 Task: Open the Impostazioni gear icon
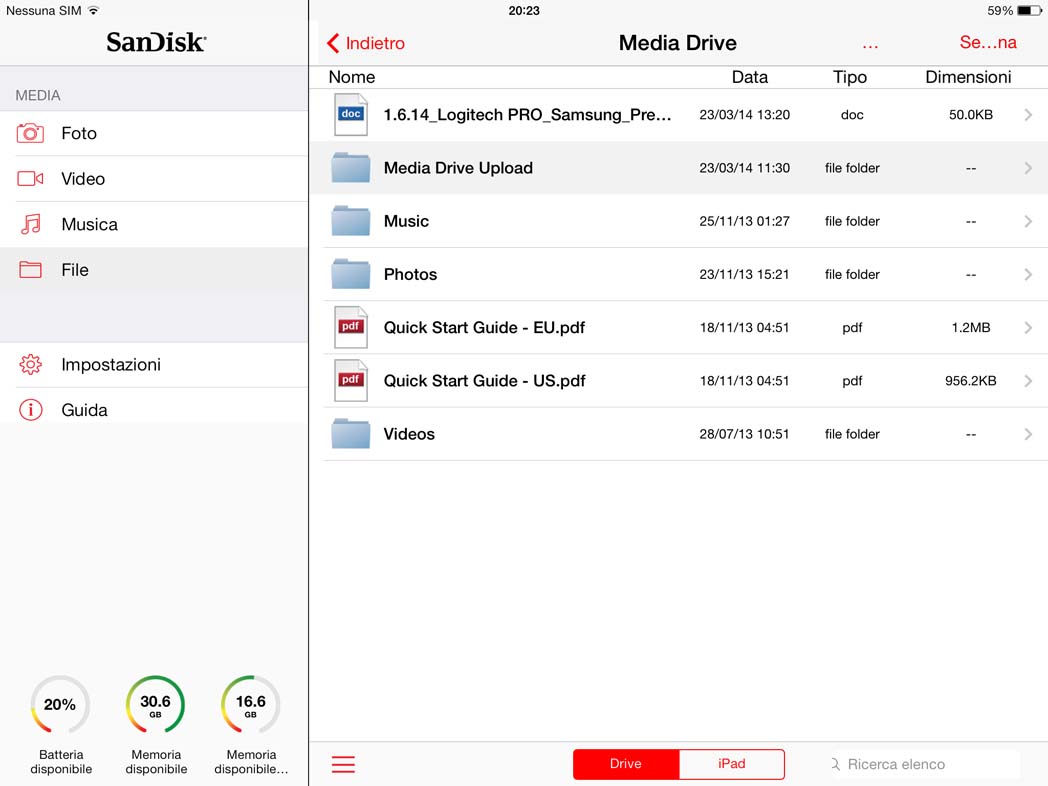point(30,365)
